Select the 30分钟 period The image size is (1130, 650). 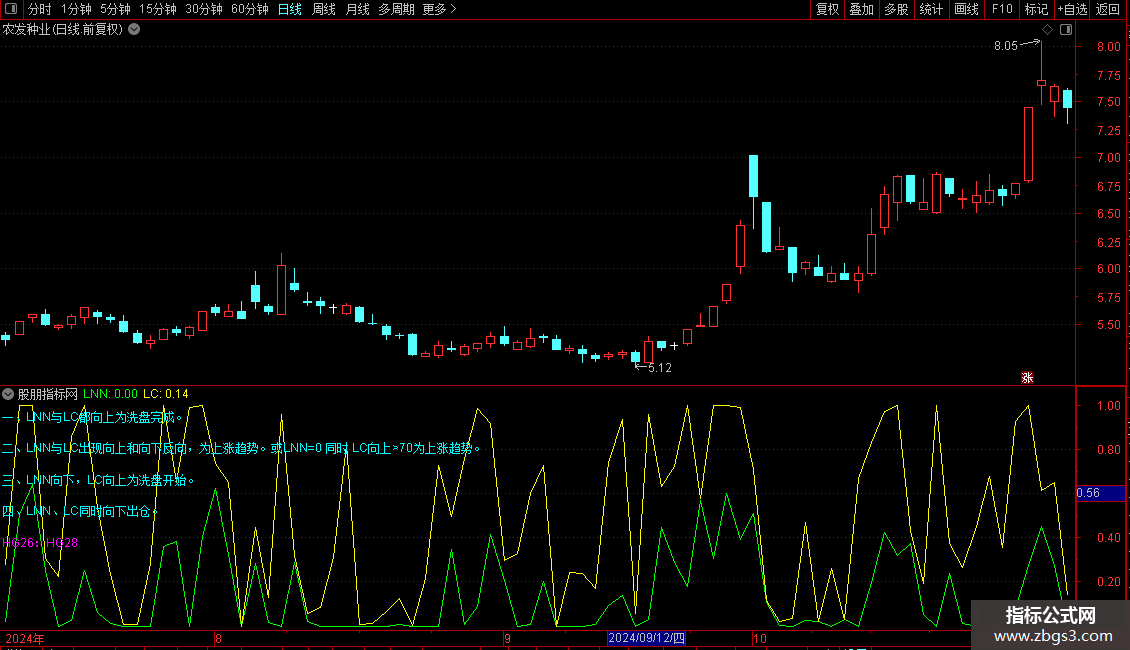204,9
